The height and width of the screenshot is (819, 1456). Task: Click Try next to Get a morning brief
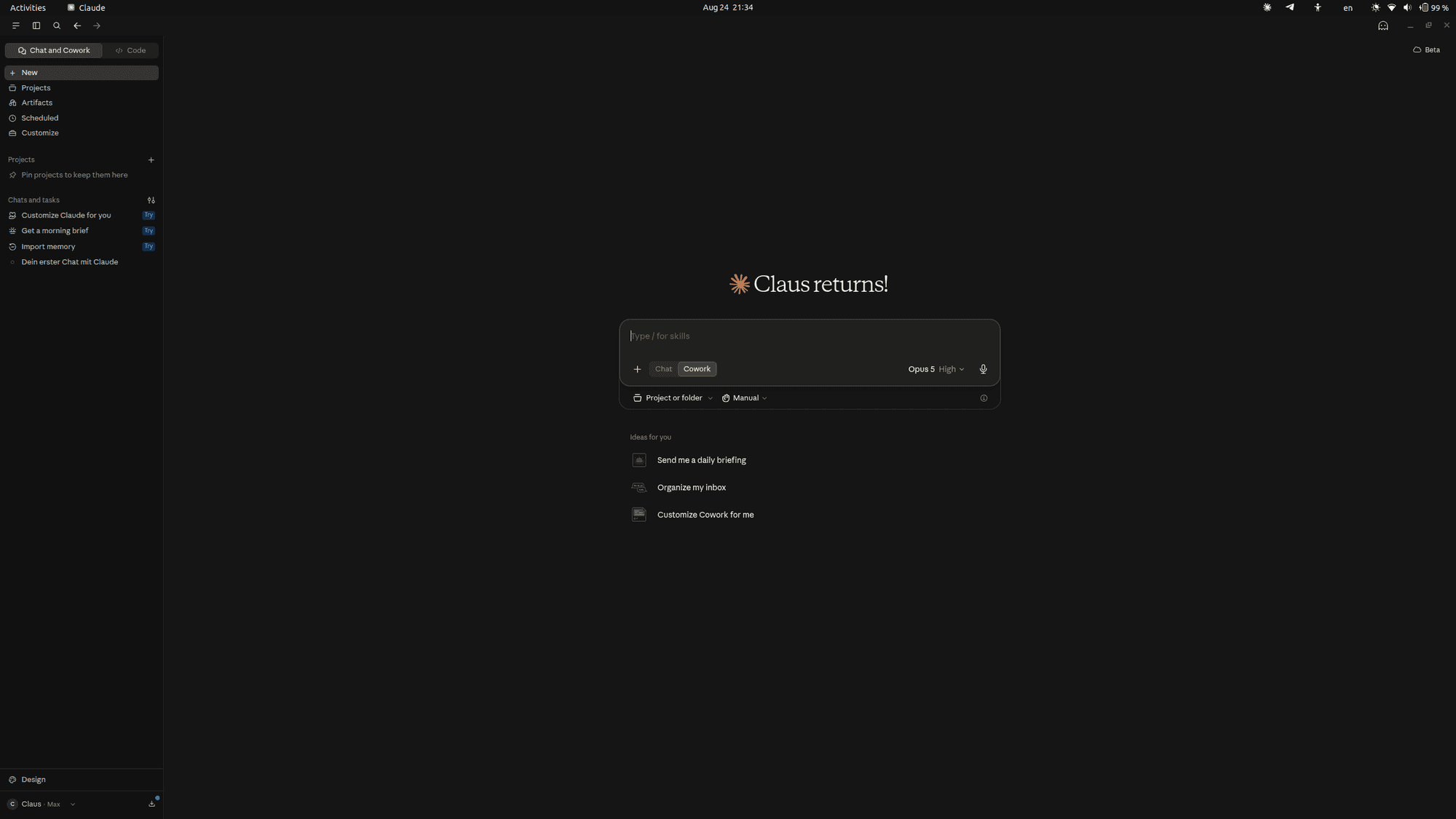click(x=149, y=231)
